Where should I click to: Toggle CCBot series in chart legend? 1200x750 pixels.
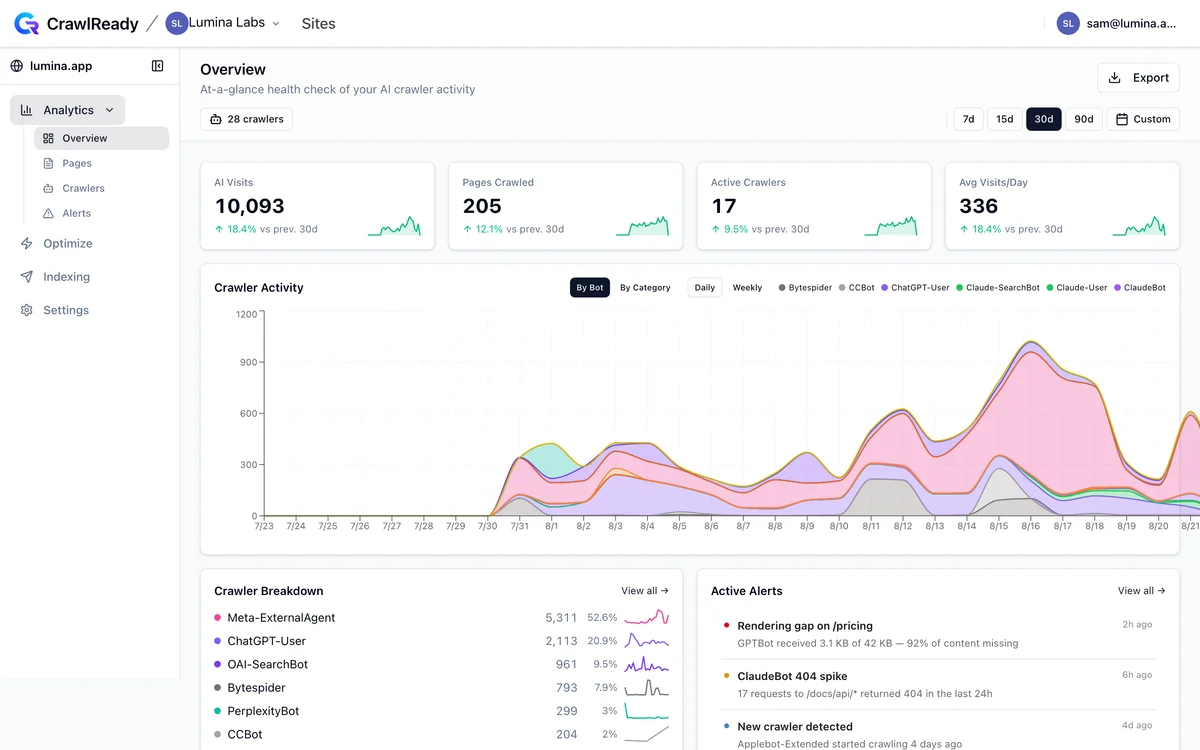click(x=857, y=287)
